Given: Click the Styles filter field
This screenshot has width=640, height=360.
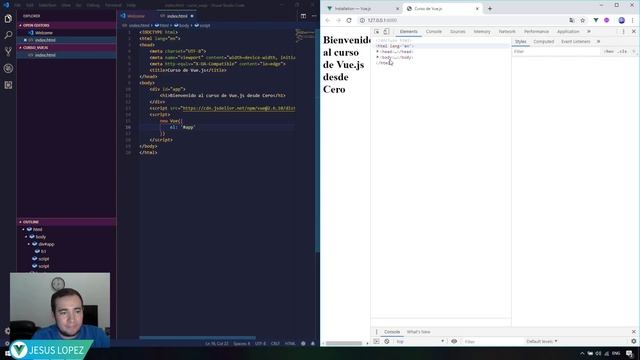Looking at the screenshot, I should pyautogui.click(x=556, y=51).
